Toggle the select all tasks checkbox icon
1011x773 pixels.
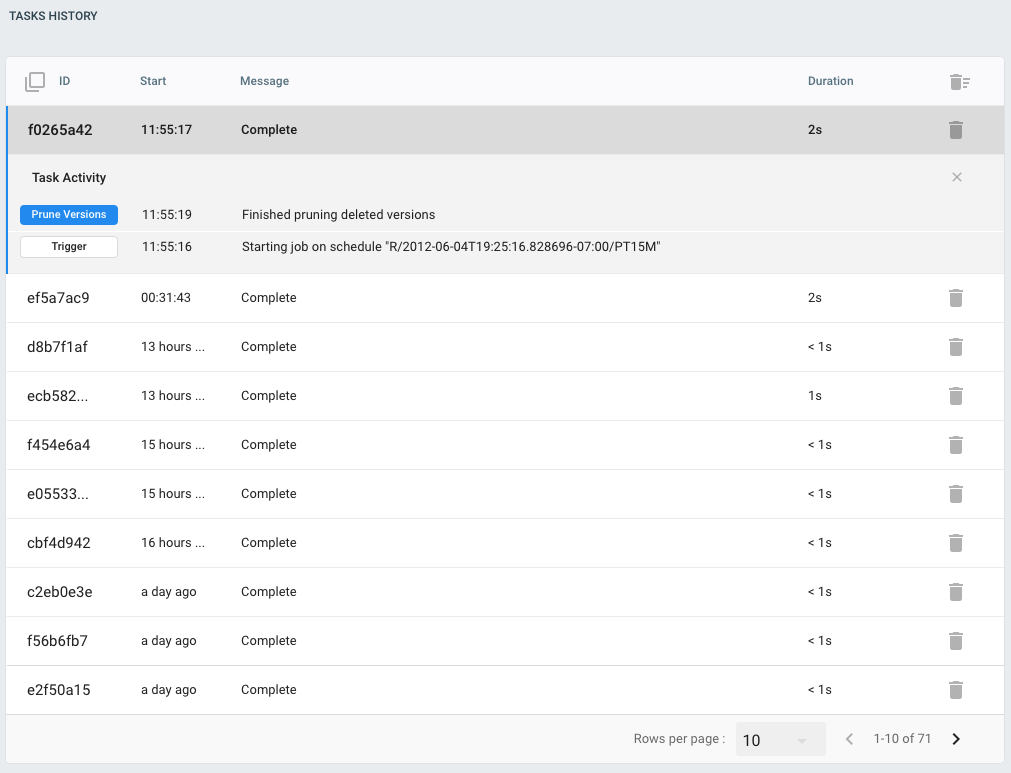point(35,82)
